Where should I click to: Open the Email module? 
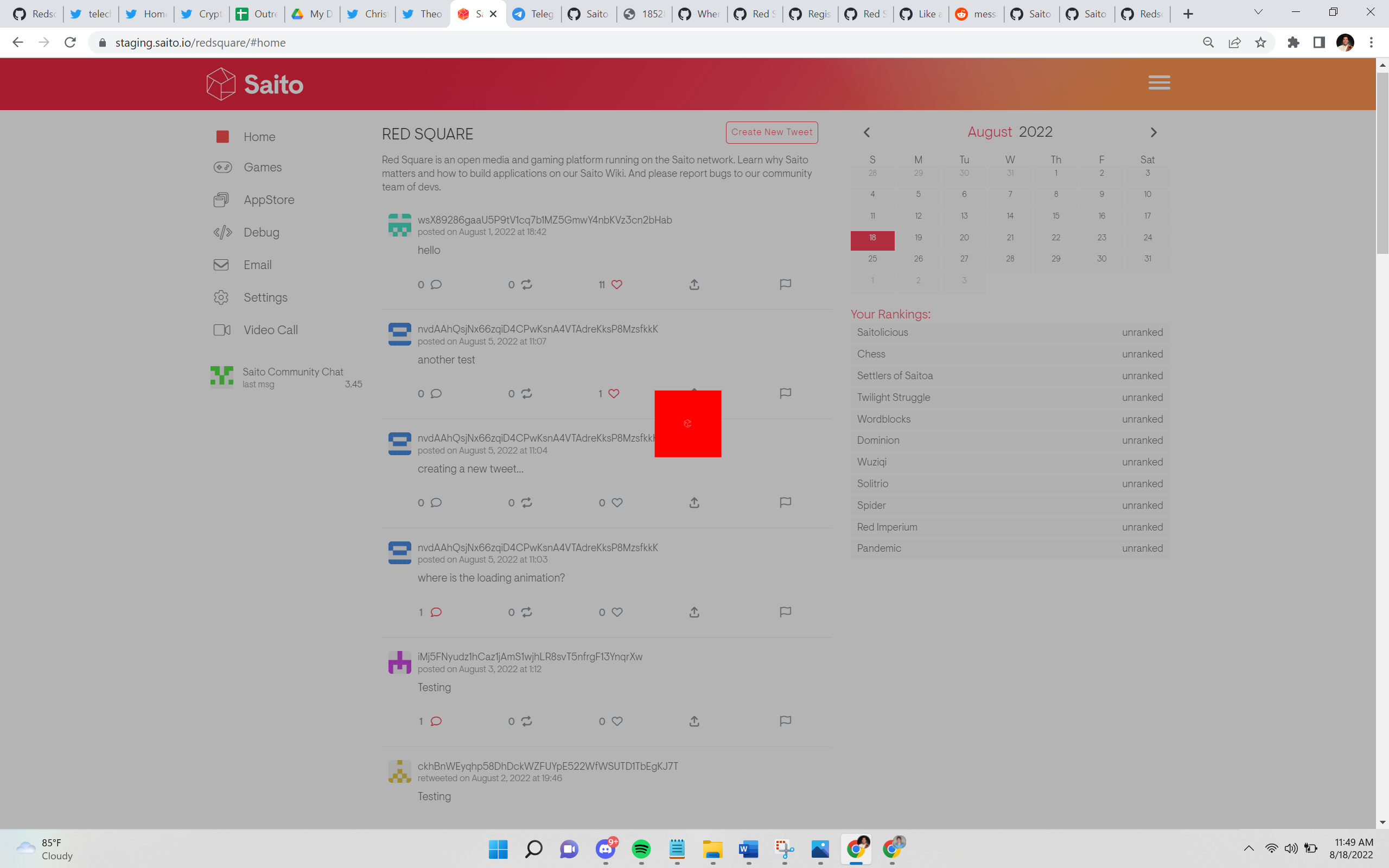tap(257, 265)
